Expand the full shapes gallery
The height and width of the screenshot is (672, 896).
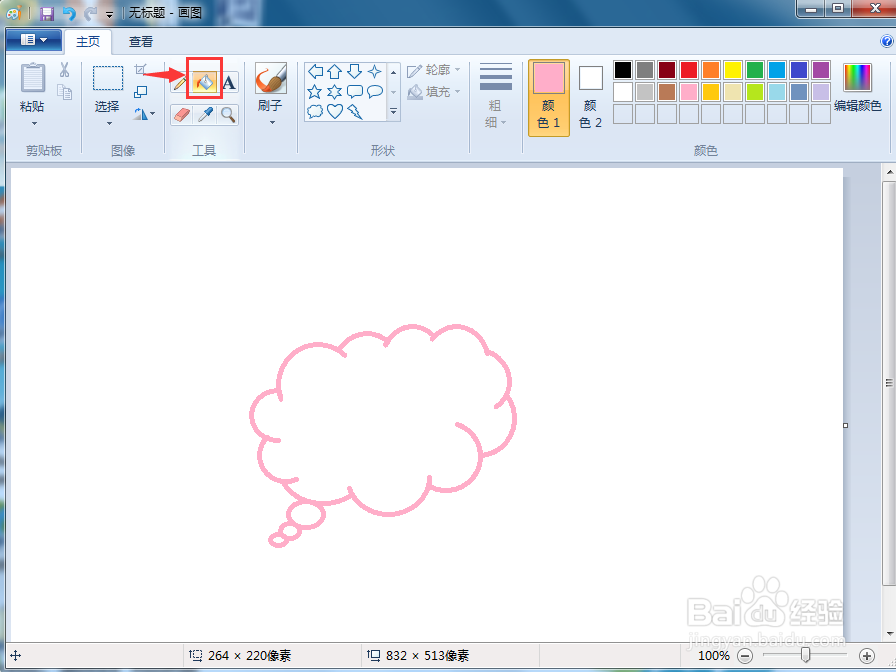[x=393, y=112]
